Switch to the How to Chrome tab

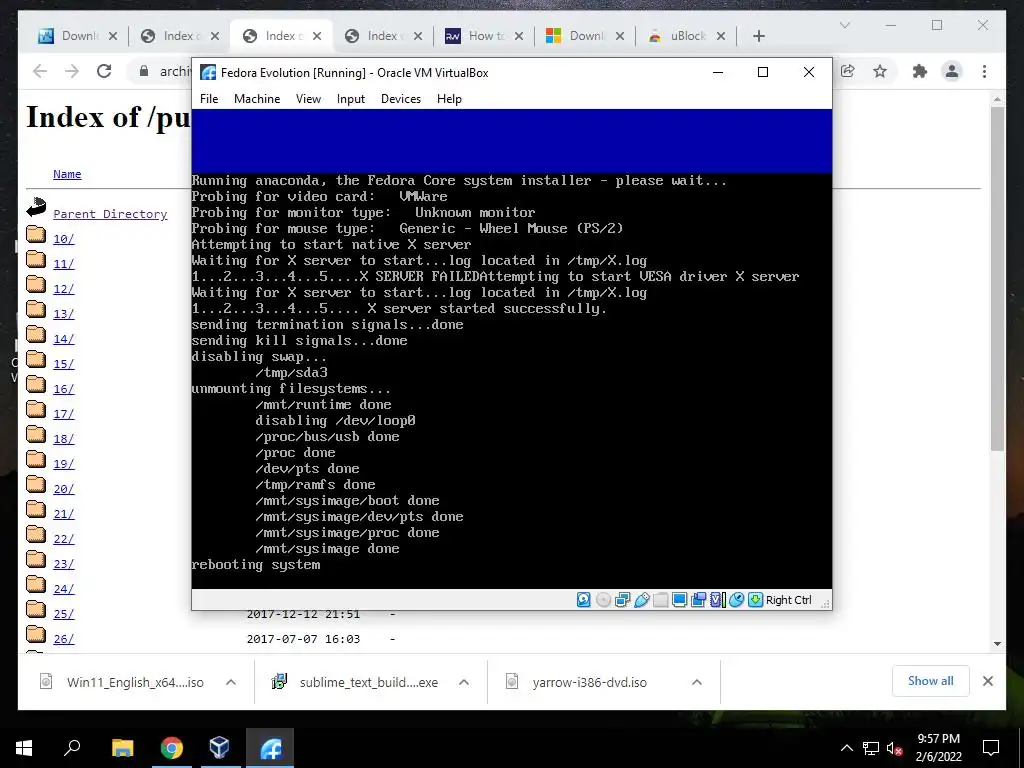484,36
